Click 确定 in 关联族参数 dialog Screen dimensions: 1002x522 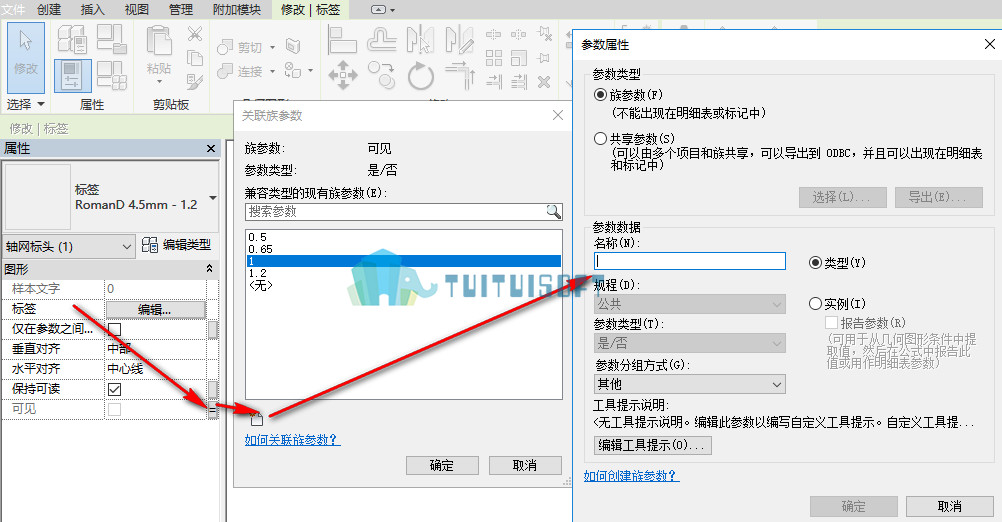tap(442, 465)
